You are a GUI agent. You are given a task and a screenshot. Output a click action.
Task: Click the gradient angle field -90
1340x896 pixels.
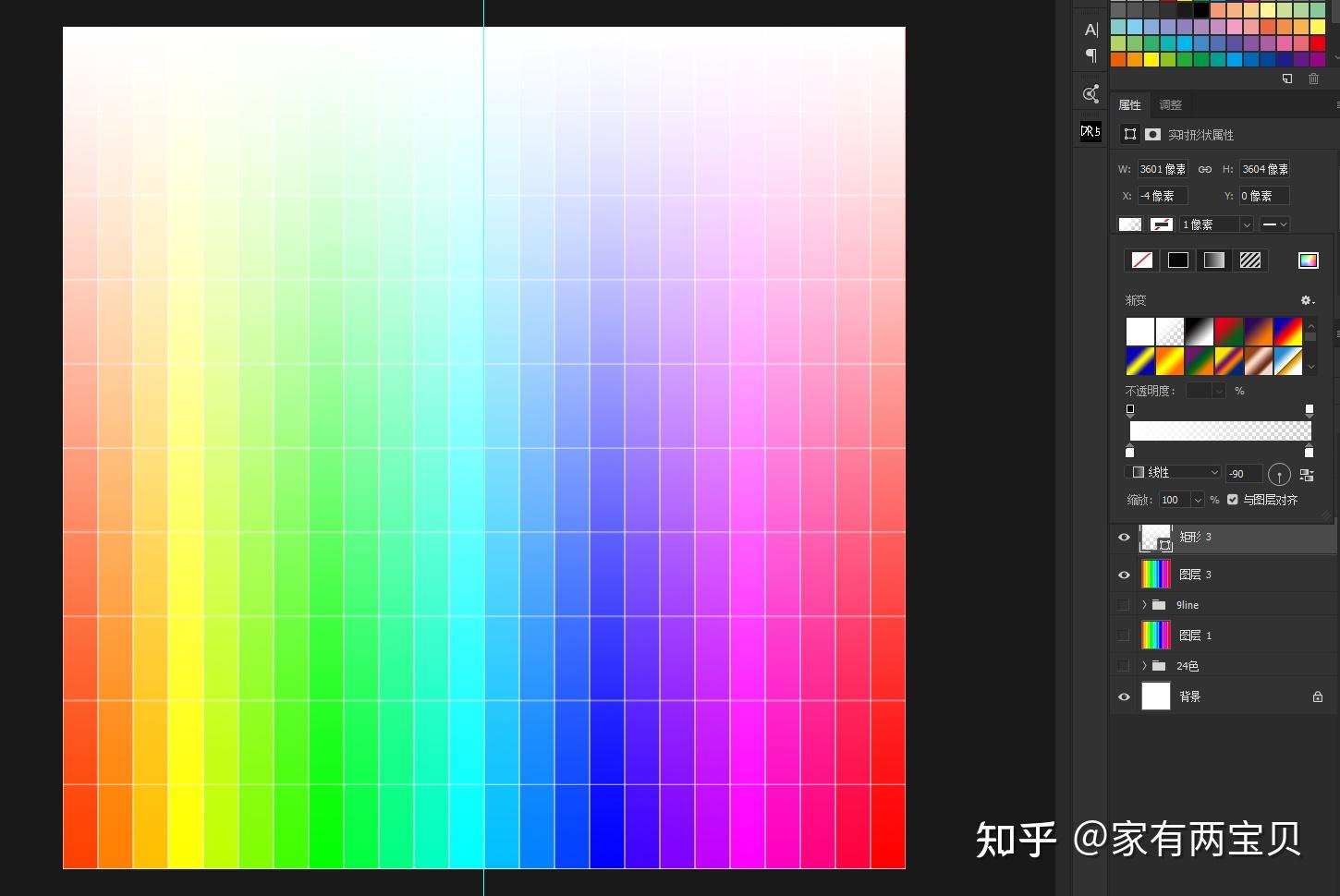tap(1244, 474)
